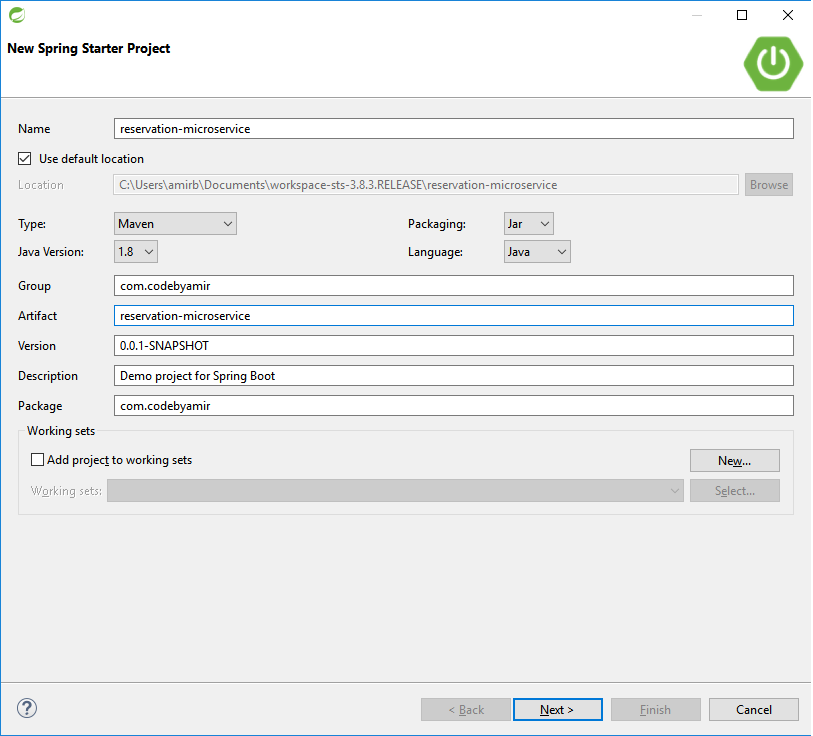The height and width of the screenshot is (736, 813).
Task: Click the Version field showing 0.0.1-SNAPSHOT
Action: [x=453, y=345]
